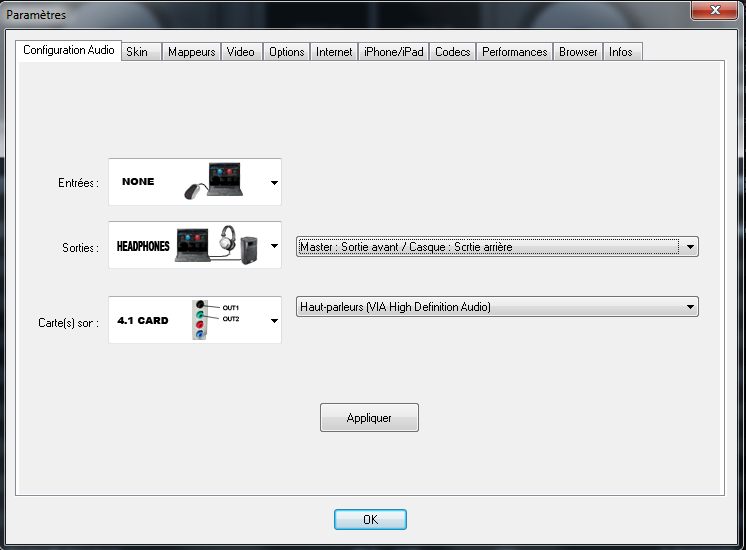Image resolution: width=746 pixels, height=550 pixels.
Task: Click the headphones and speaker output icon
Action: (x=217, y=245)
